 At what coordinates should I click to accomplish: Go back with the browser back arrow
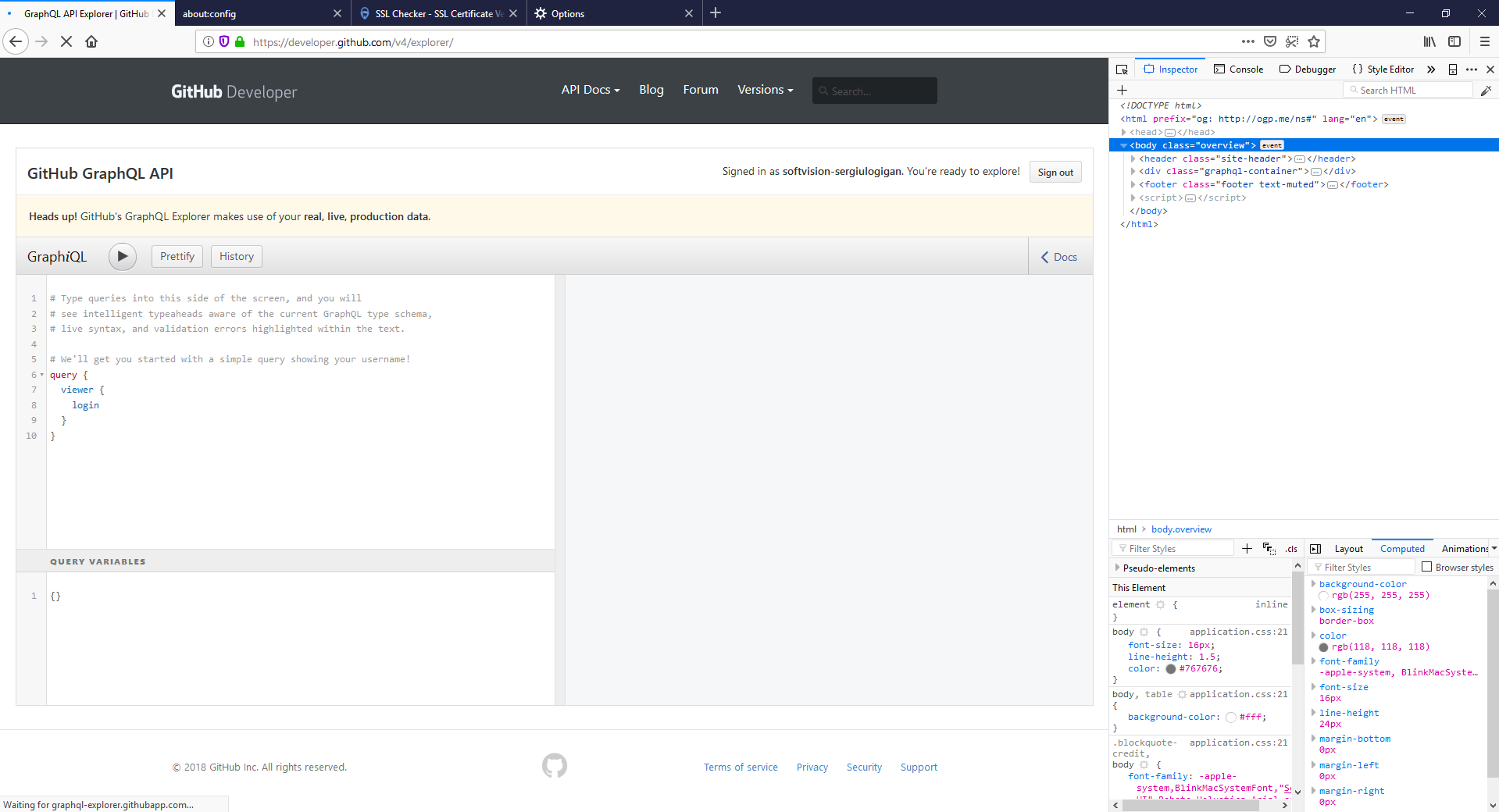pyautogui.click(x=16, y=41)
